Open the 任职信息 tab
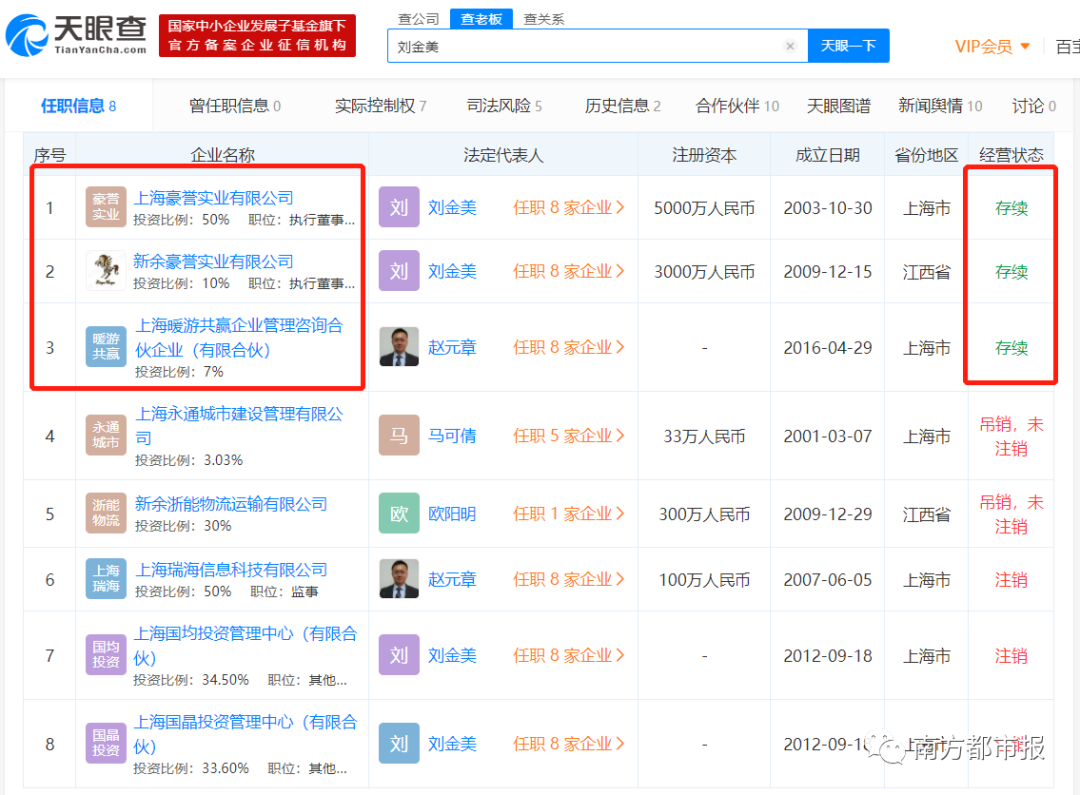The height and width of the screenshot is (795, 1080). (79, 106)
